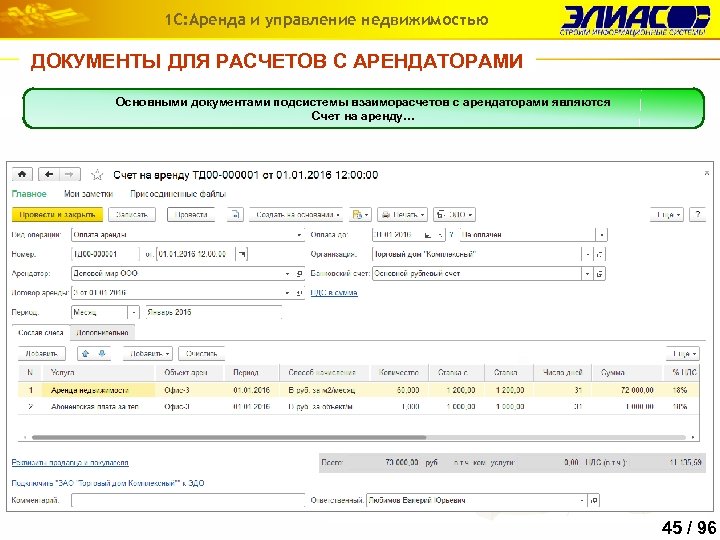The image size is (720, 540).
Task: Click the Подключить к ЭДО link
Action: pyautogui.click(x=108, y=483)
